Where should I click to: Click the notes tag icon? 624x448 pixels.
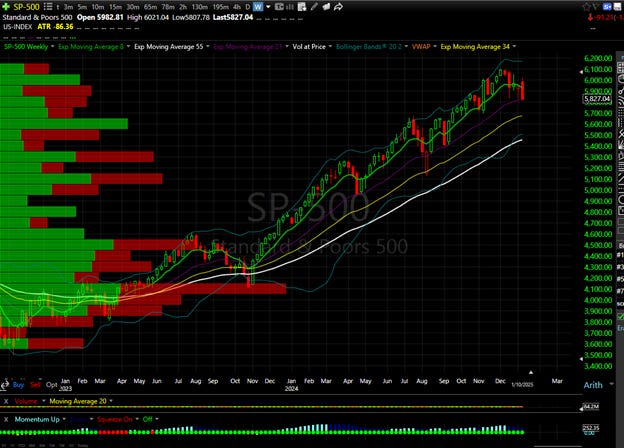click(x=326, y=7)
